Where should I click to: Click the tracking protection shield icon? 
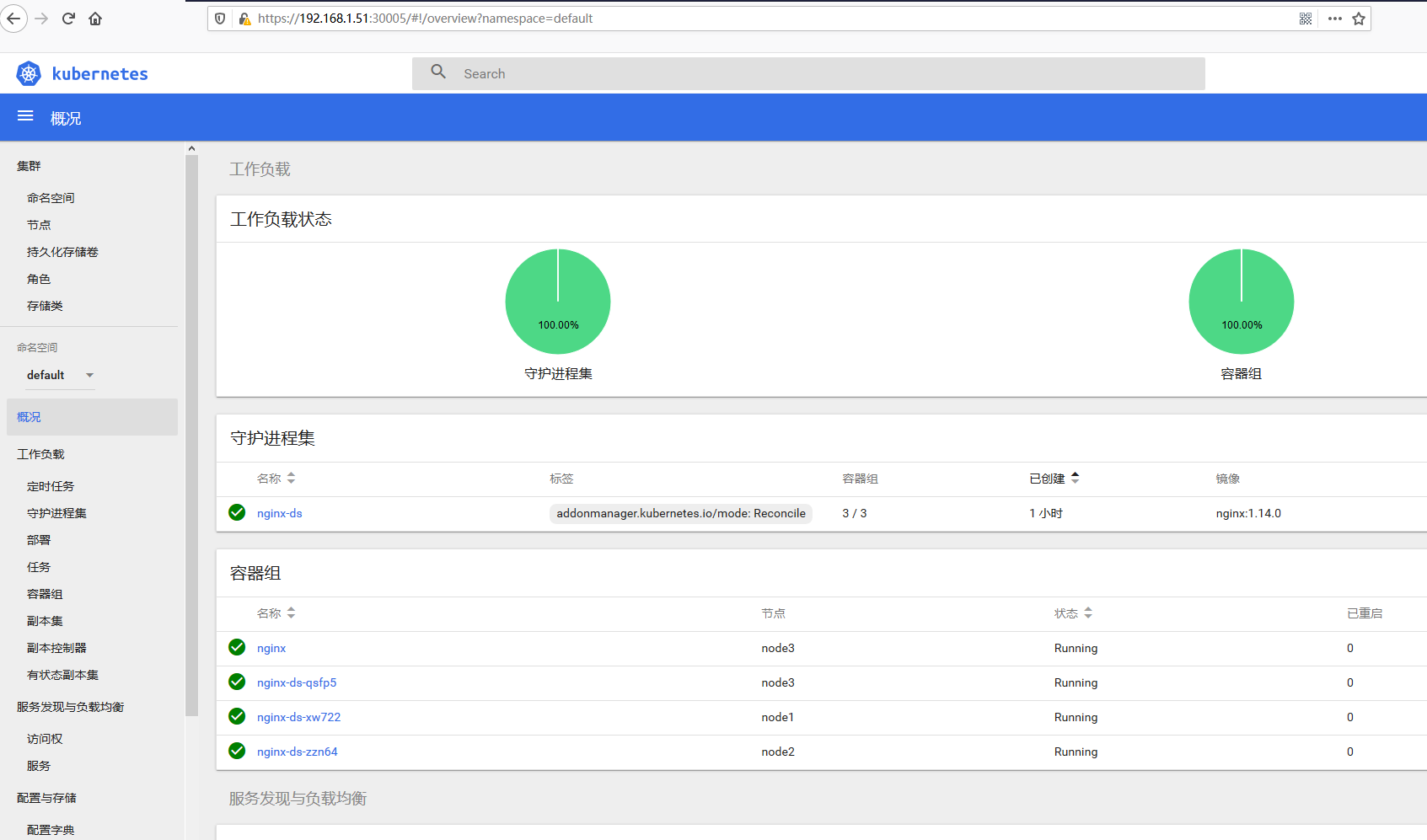[220, 19]
